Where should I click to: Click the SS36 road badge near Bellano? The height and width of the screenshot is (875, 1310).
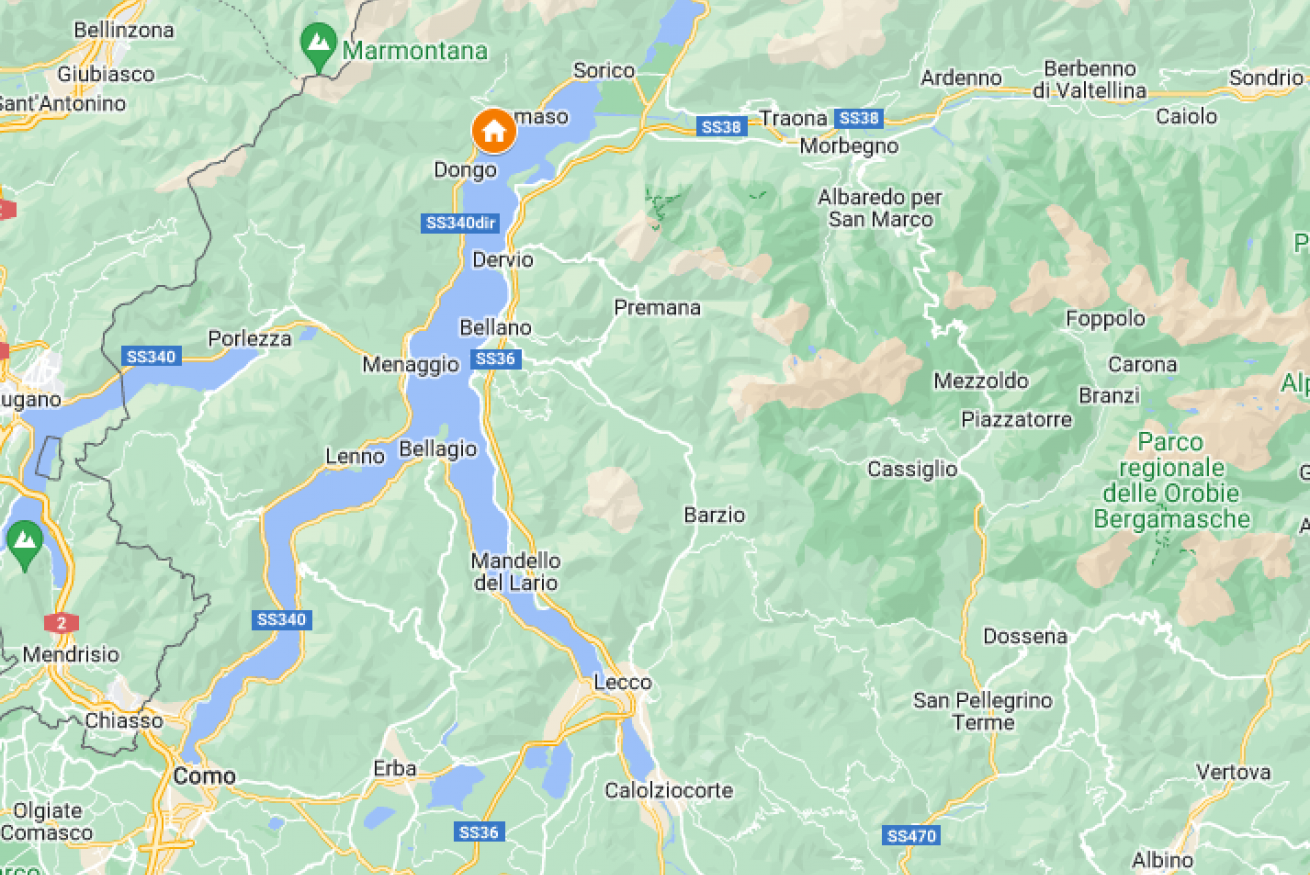tap(494, 359)
